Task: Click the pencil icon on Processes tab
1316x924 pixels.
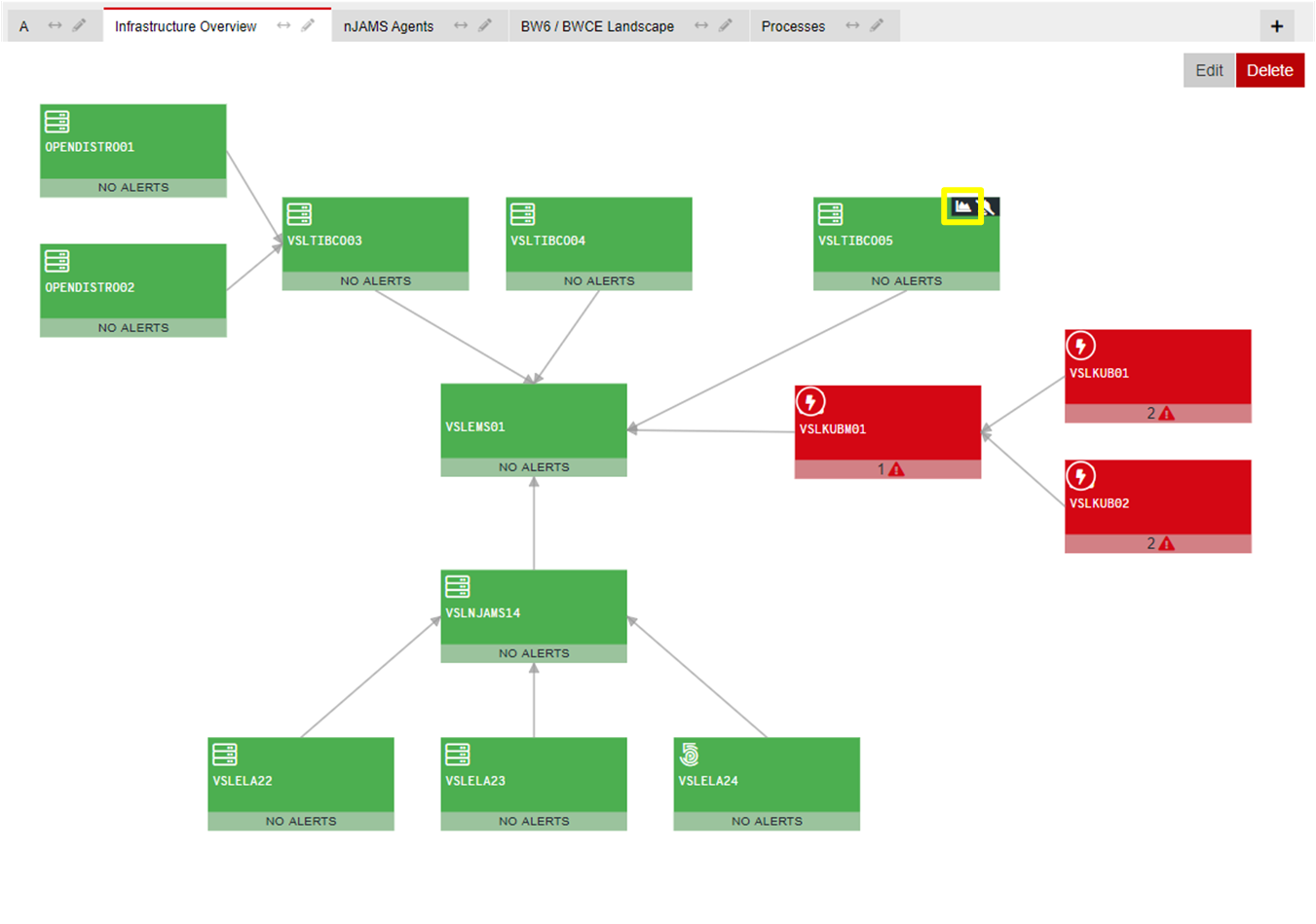Action: (x=877, y=25)
